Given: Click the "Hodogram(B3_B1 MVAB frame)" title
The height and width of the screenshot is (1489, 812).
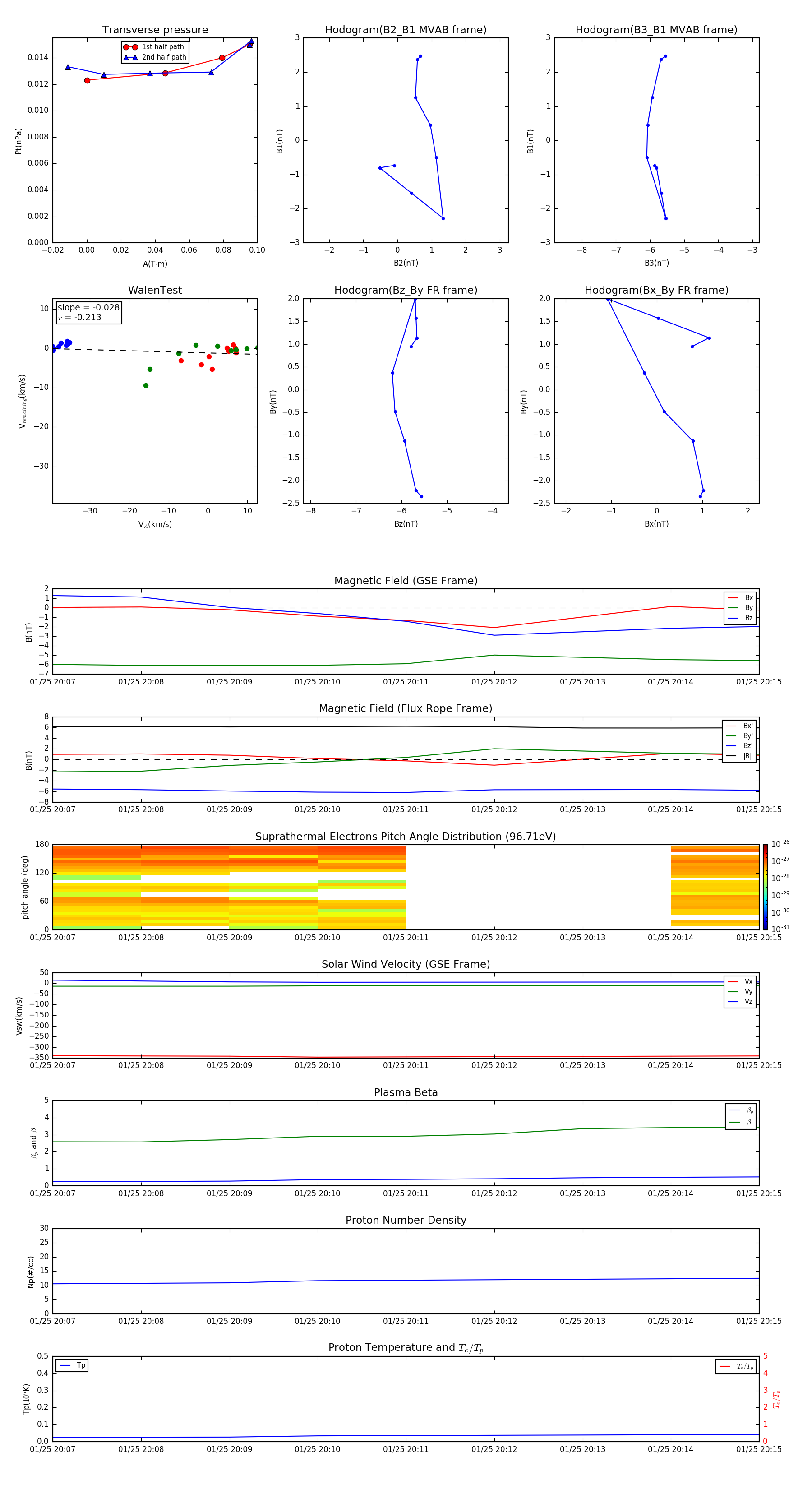Looking at the screenshot, I should pos(656,29).
